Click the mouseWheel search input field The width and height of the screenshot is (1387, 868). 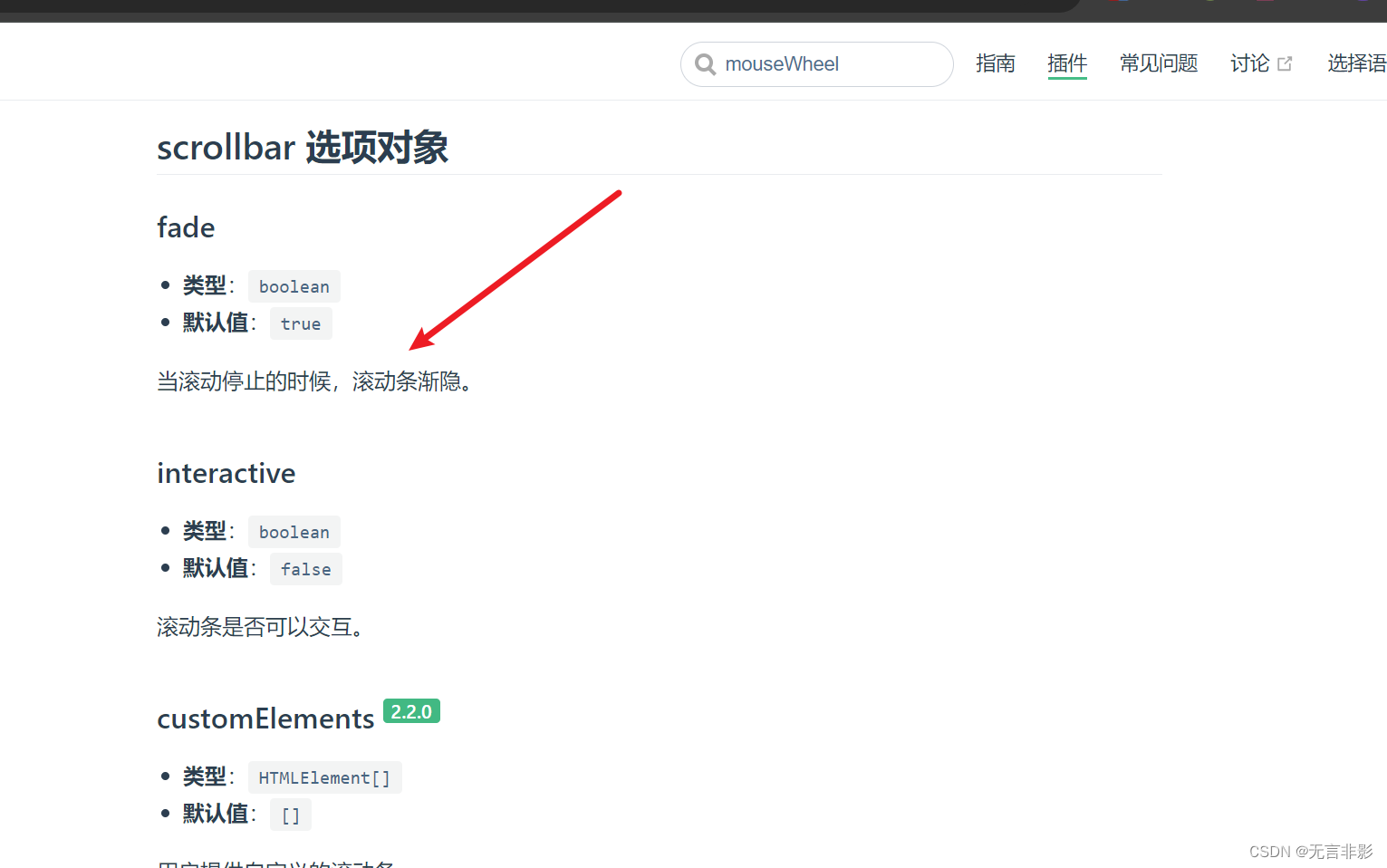815,63
